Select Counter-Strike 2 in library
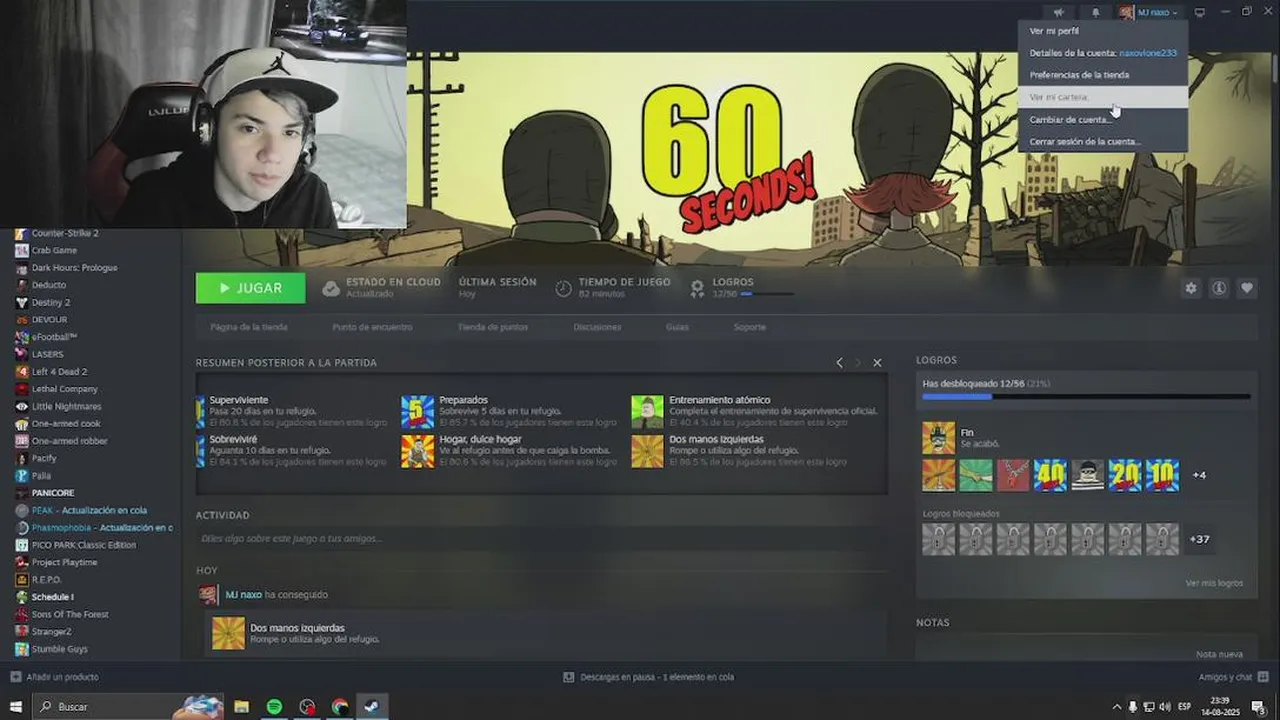The image size is (1280, 720). (65, 233)
